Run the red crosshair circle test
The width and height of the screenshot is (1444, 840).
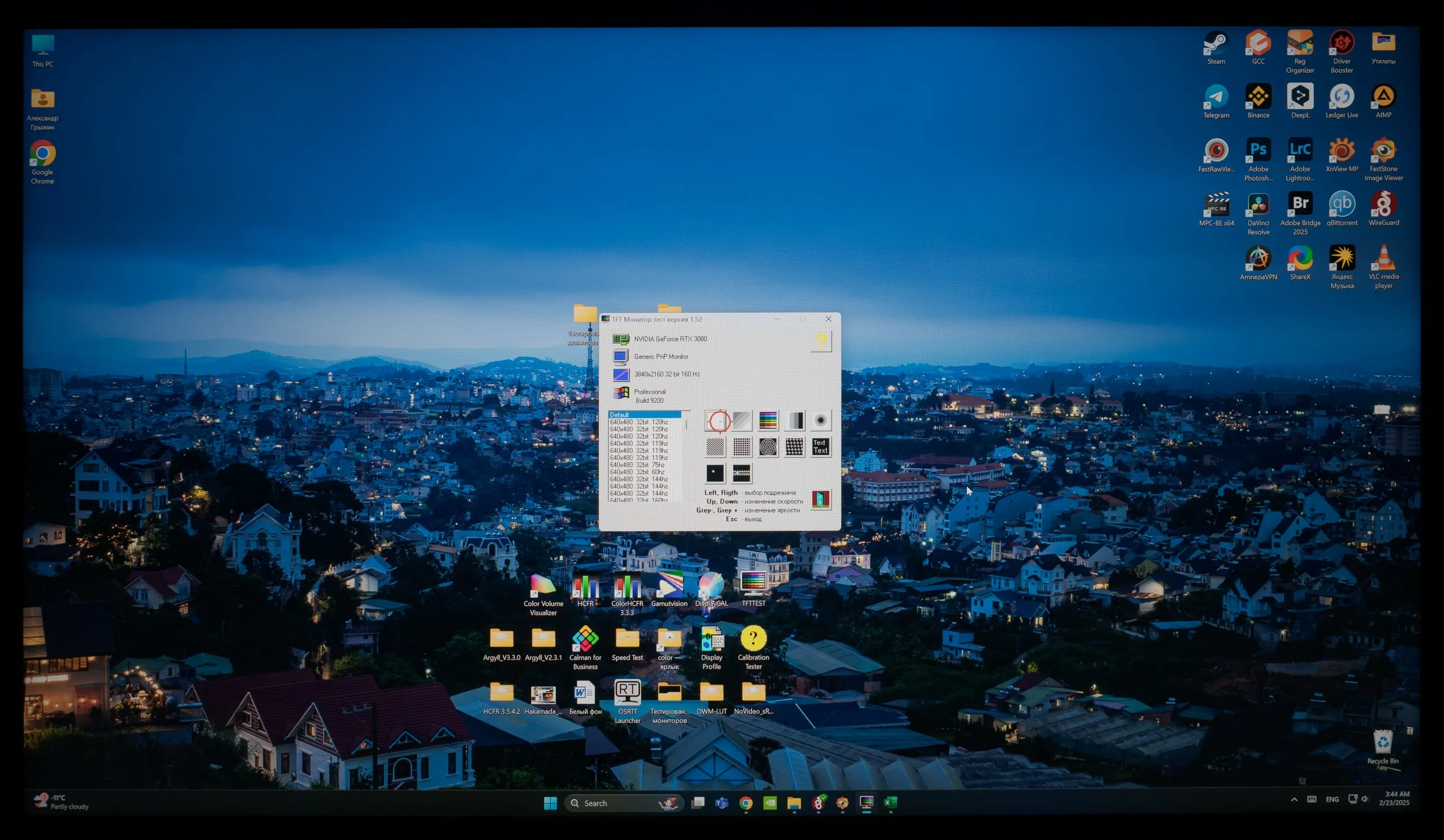coord(719,421)
